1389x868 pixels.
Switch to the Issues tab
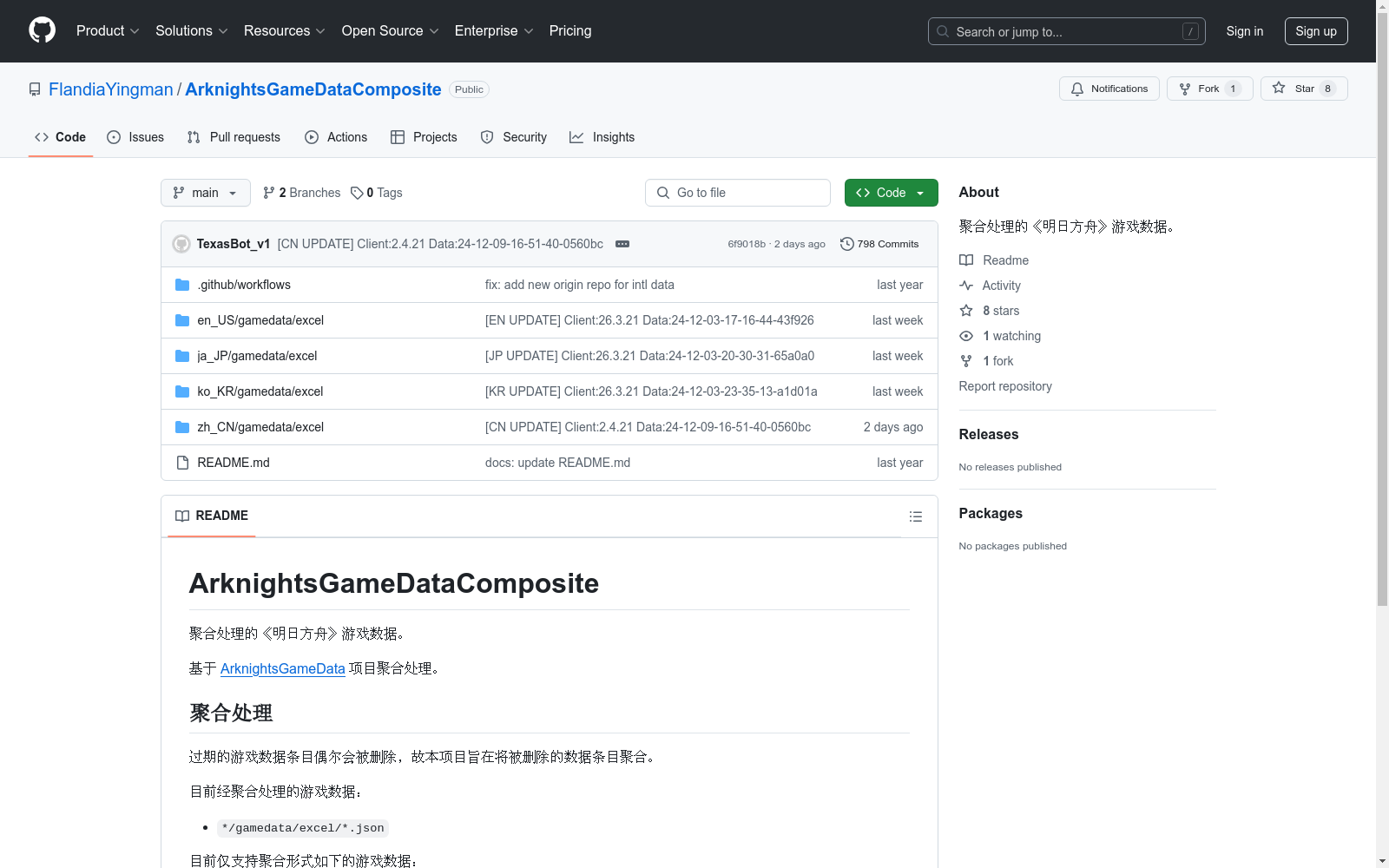[x=135, y=137]
